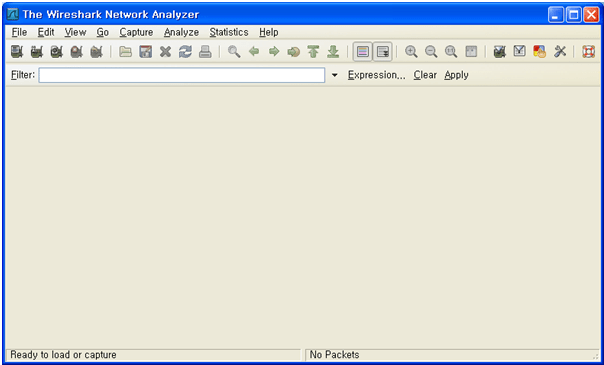Viewport: 604px width, 365px height.
Task: Click 'No Packets' status text
Action: coord(334,355)
